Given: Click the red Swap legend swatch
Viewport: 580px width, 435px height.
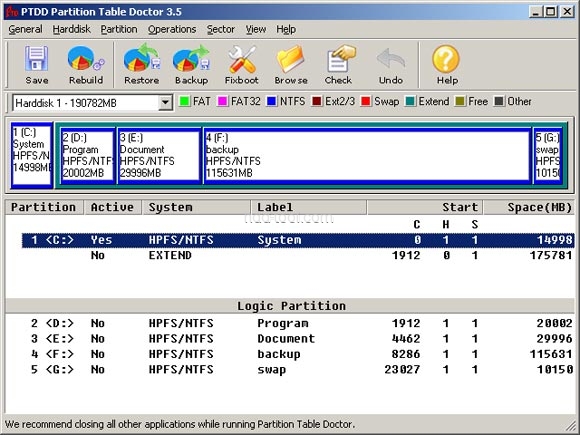Looking at the screenshot, I should (366, 101).
